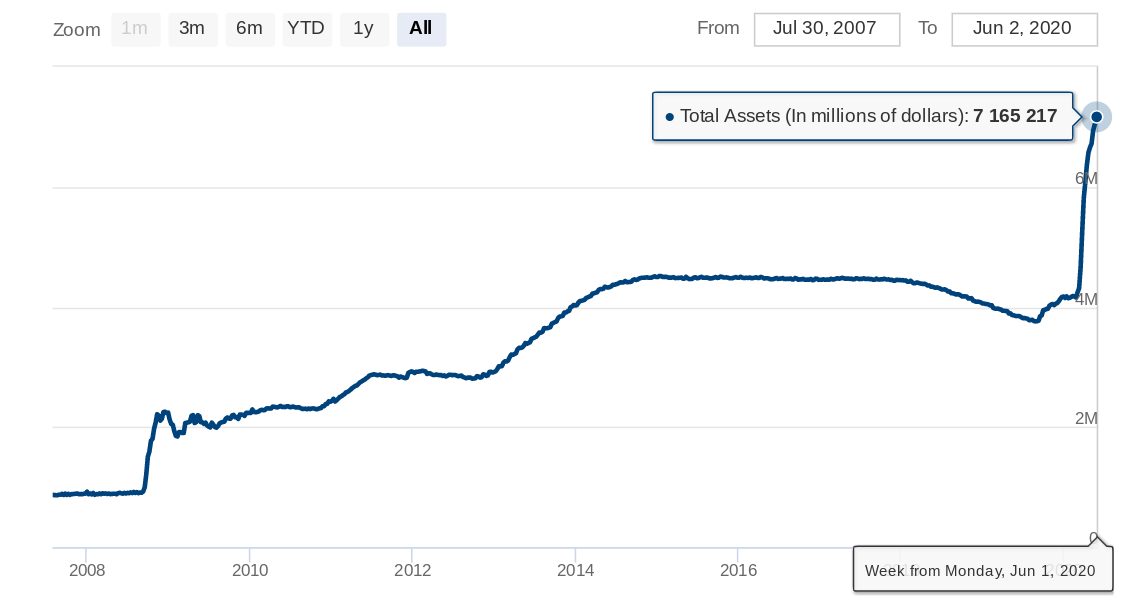Edit the From date field Jul 30, 2007

827,29
